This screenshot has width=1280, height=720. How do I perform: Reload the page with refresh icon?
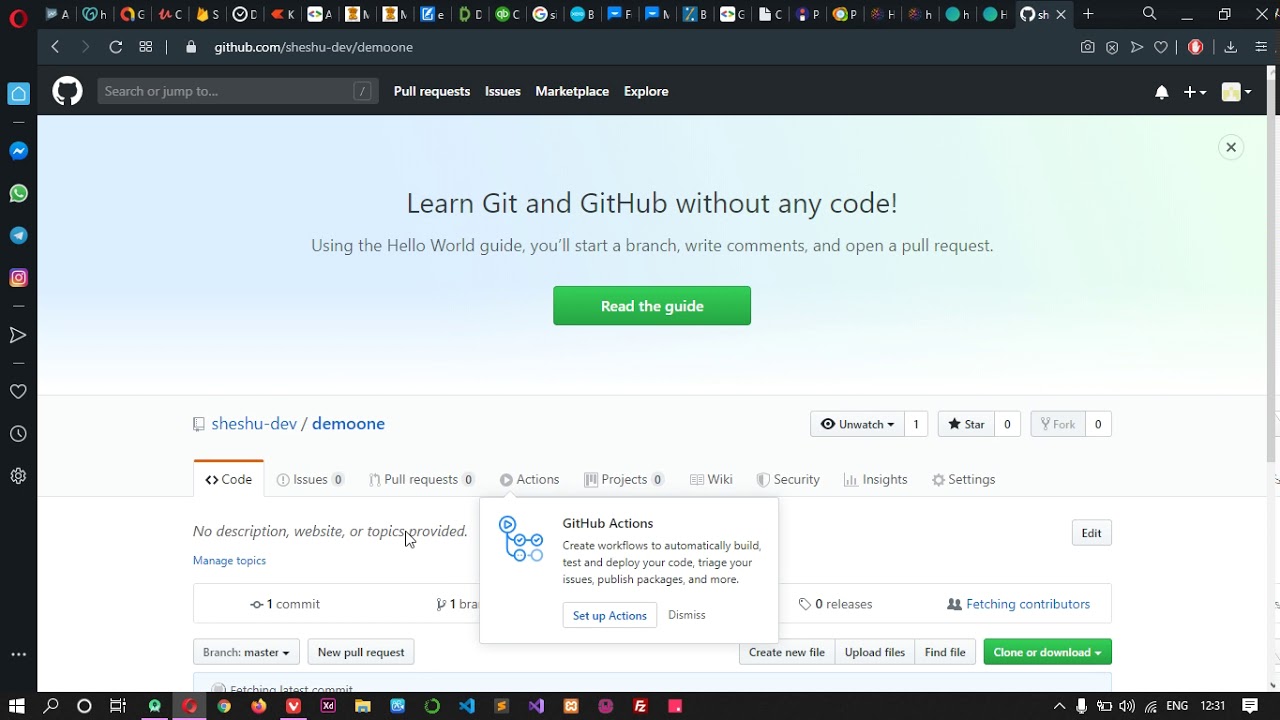[x=116, y=47]
